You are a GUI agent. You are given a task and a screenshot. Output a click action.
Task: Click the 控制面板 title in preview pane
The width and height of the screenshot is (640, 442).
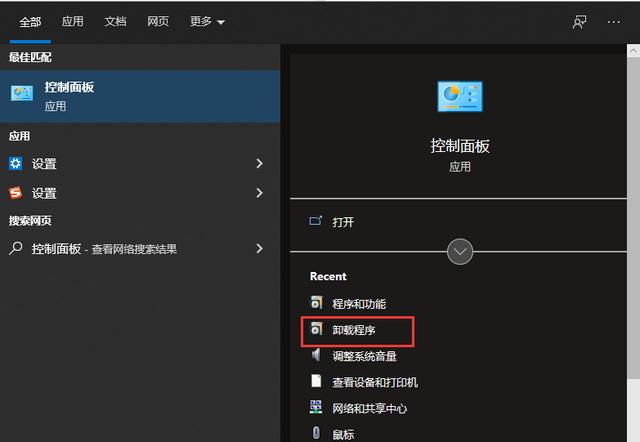460,146
